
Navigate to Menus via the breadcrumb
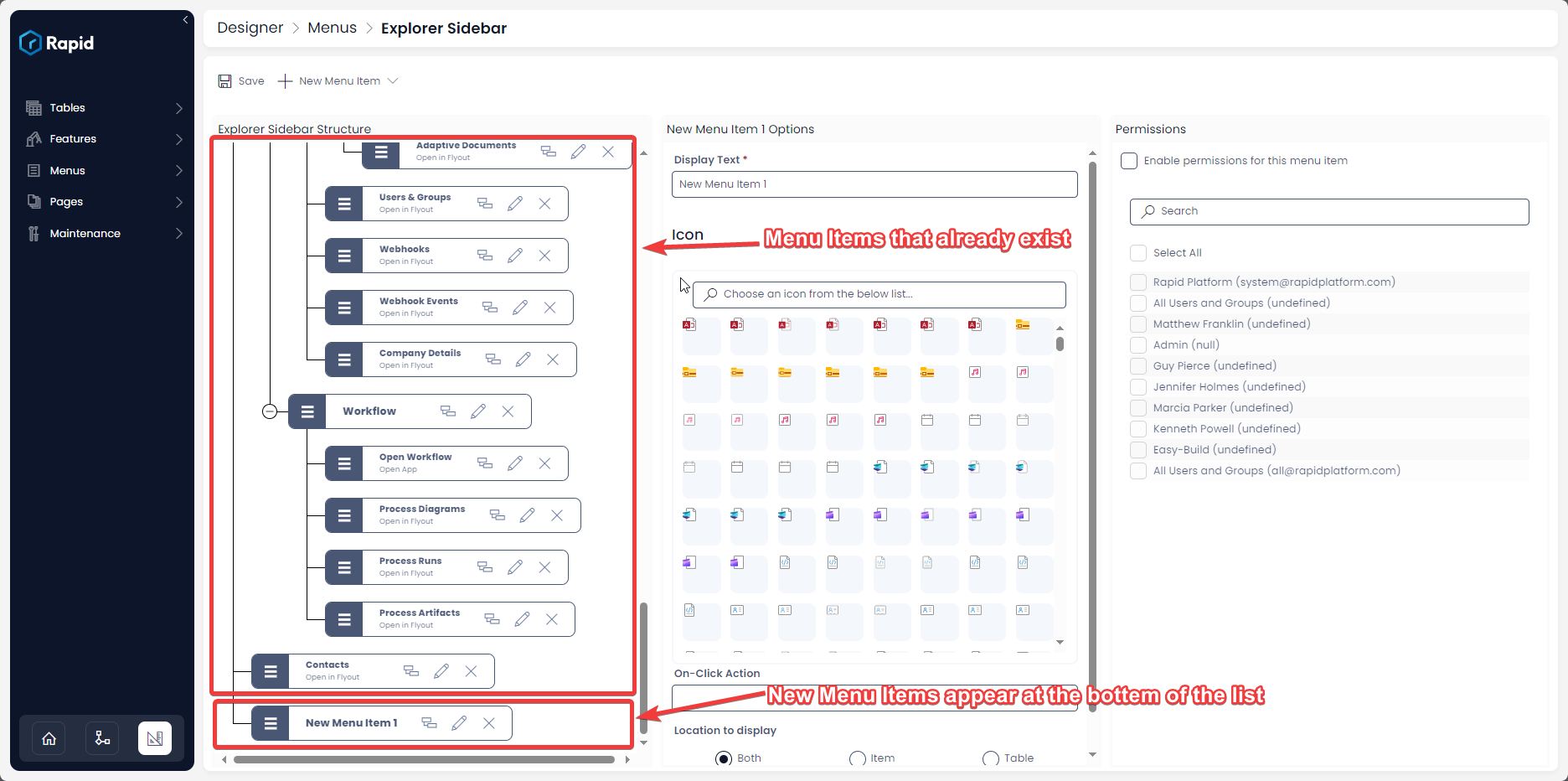tap(332, 28)
